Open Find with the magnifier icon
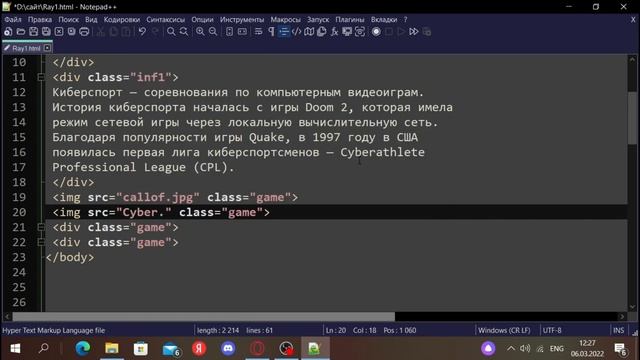 [171, 31]
